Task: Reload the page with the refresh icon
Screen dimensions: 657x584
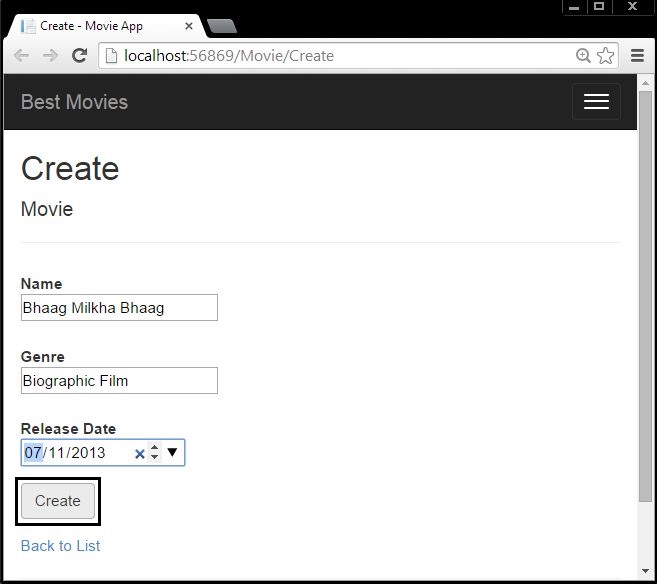Action: click(79, 55)
